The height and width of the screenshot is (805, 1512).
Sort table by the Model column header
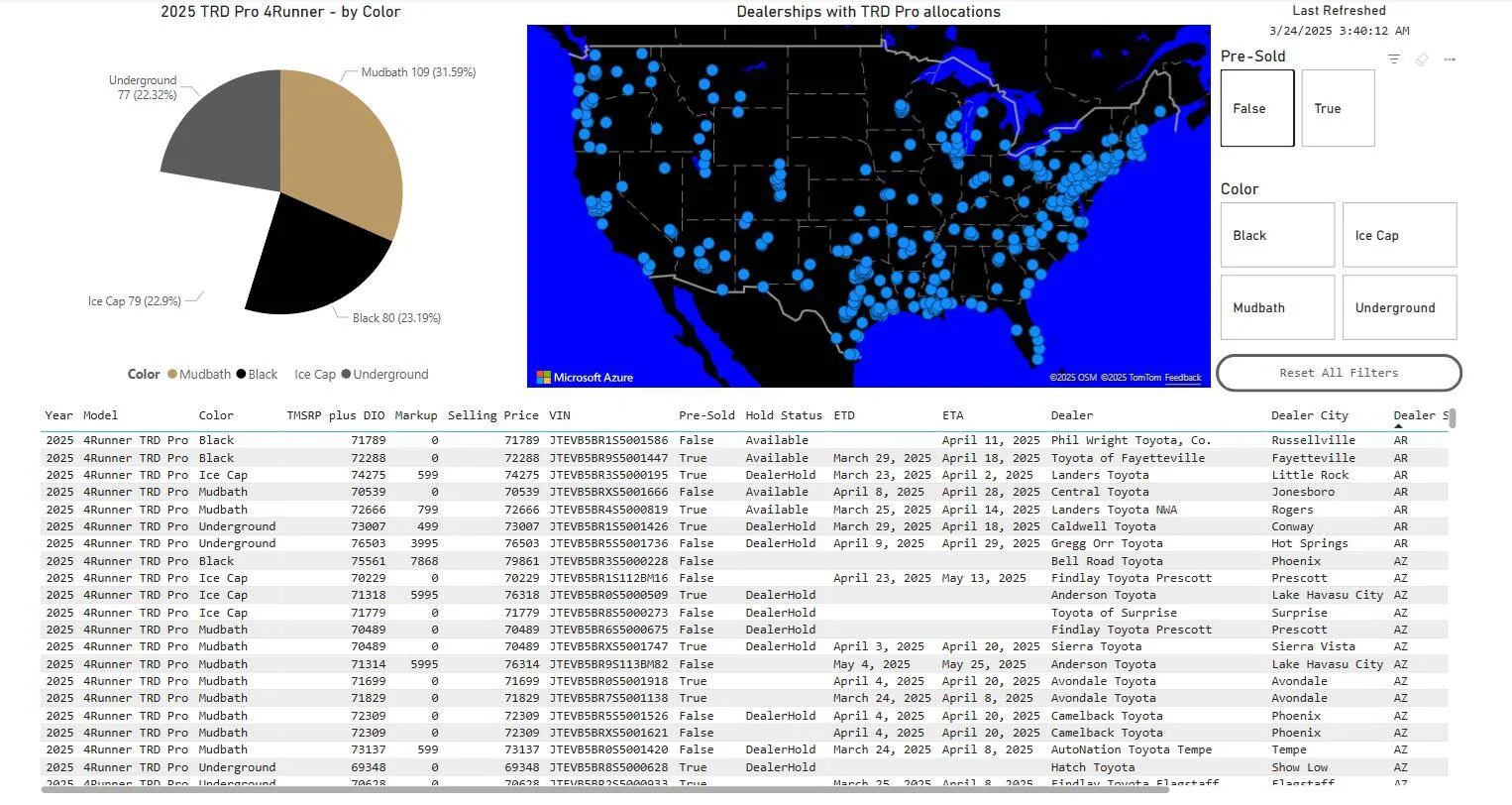(100, 415)
